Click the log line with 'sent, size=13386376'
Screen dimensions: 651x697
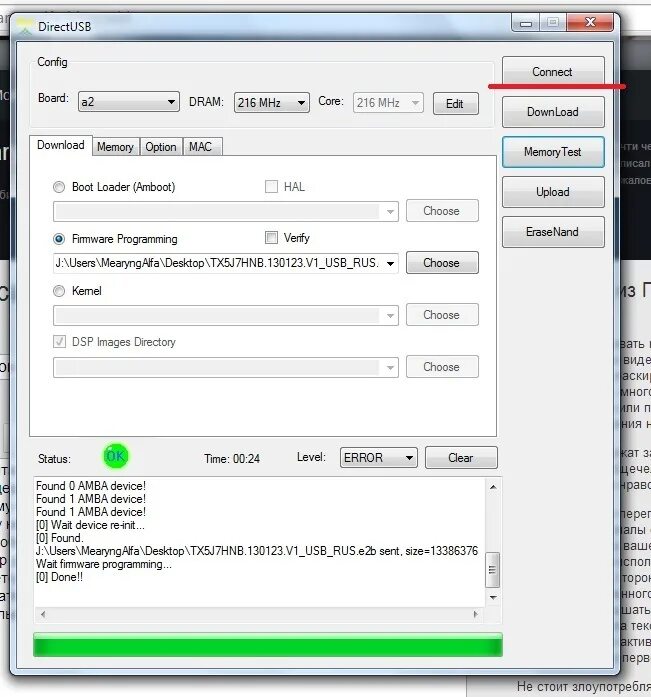(x=257, y=551)
